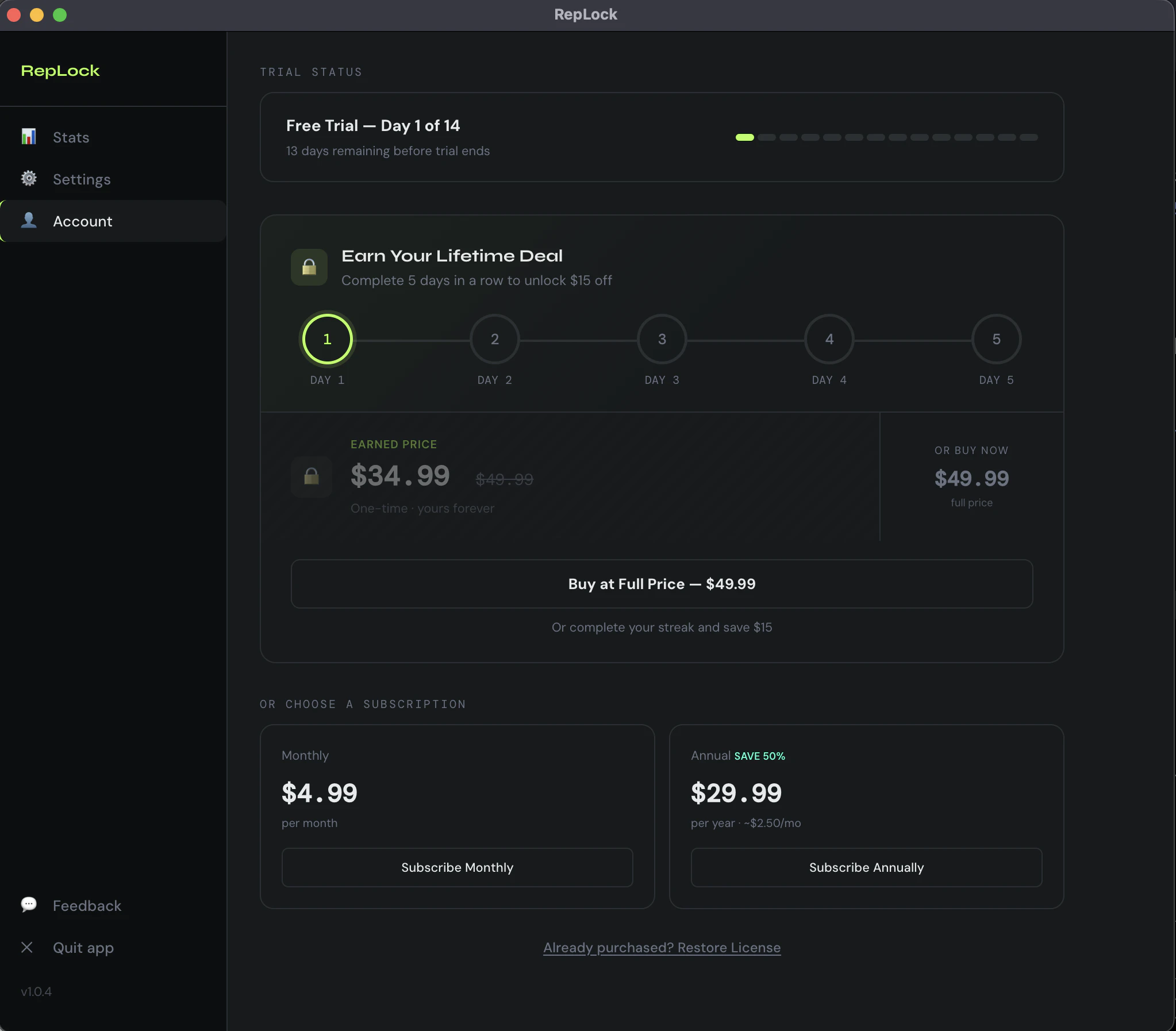Click the Subscribe Monthly button

point(458,868)
